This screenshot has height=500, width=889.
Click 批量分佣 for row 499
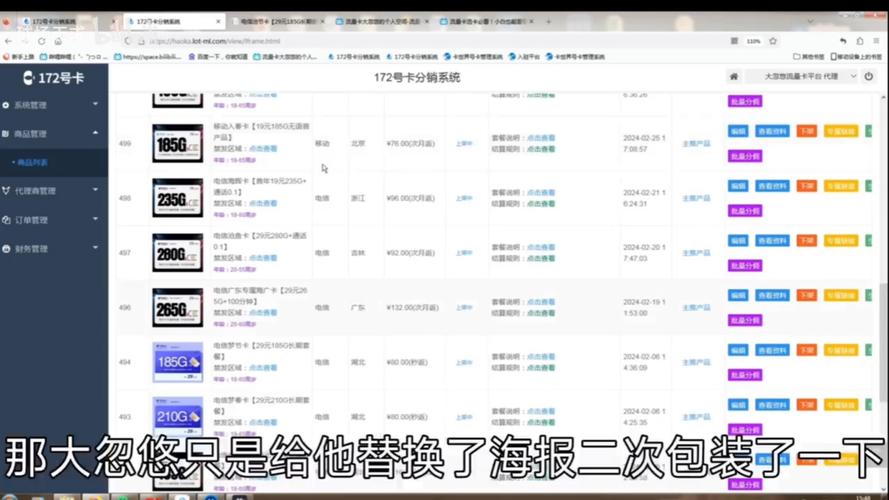pos(745,156)
